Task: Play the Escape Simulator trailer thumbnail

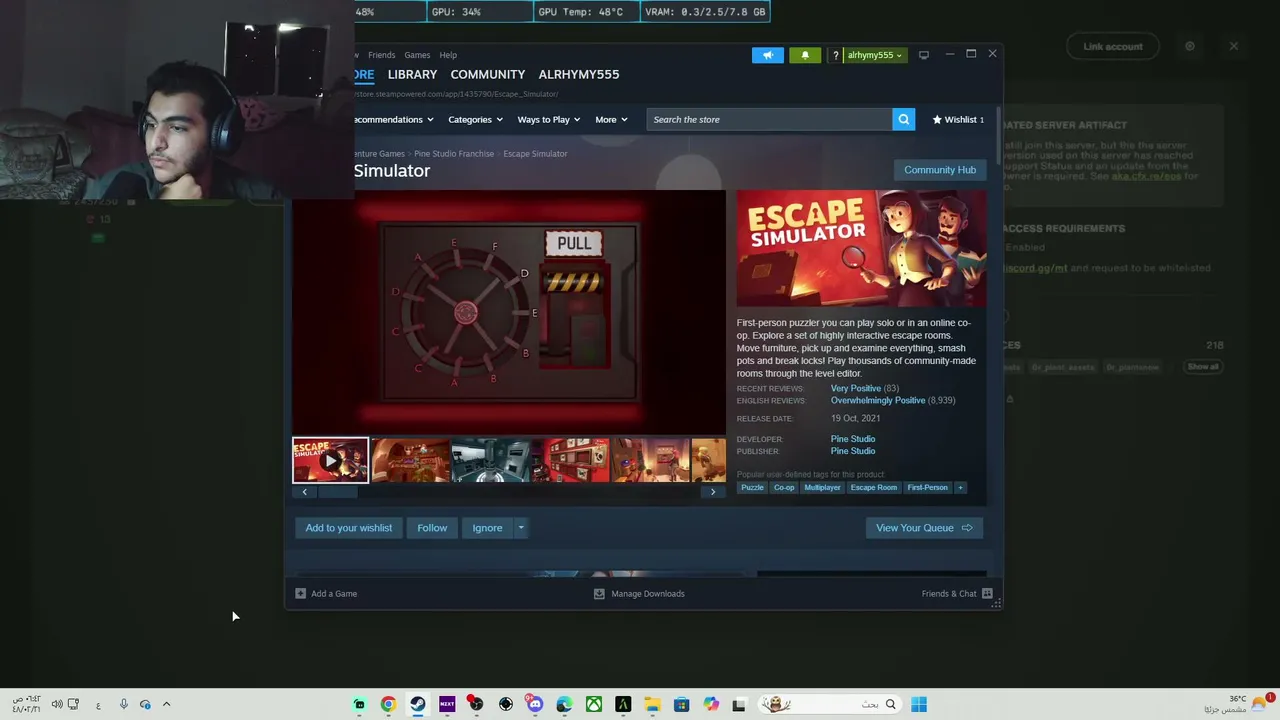Action: tap(330, 460)
